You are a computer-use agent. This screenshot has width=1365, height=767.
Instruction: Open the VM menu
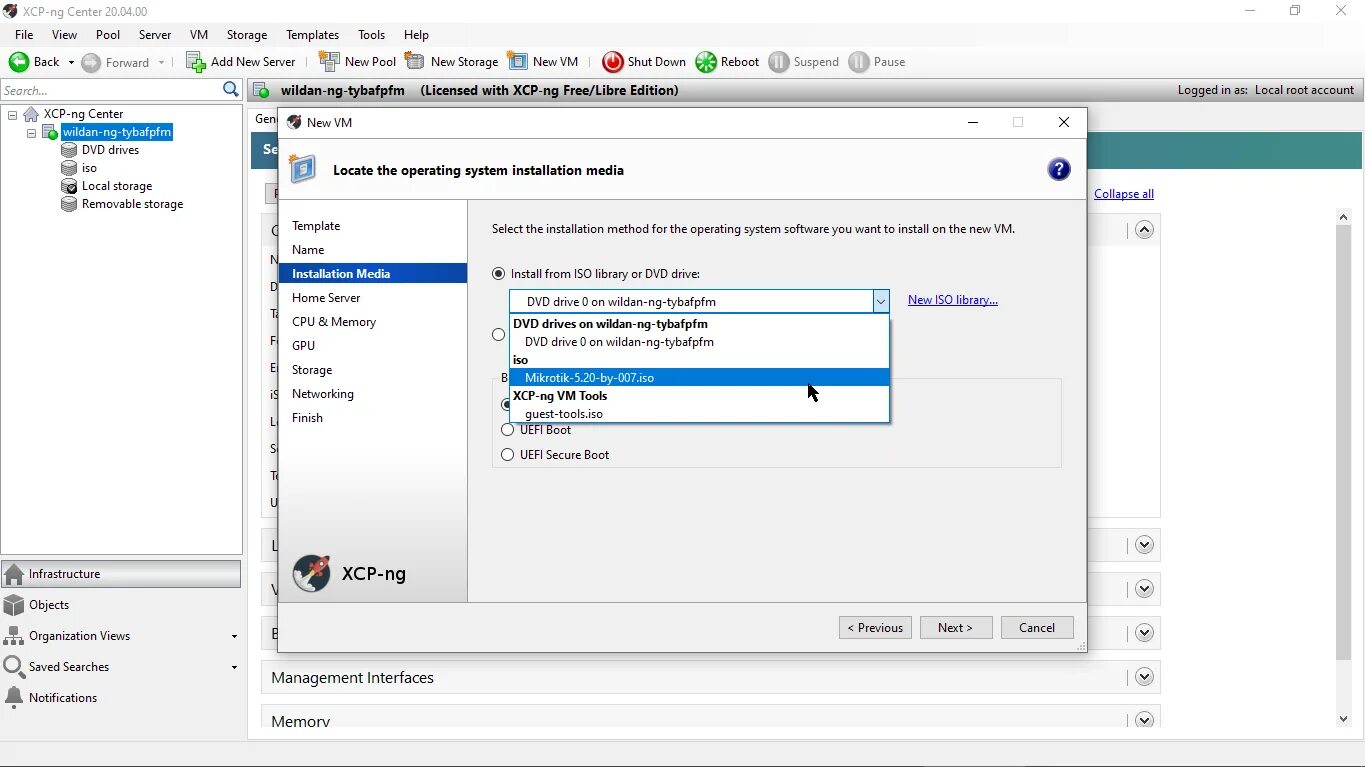199,35
